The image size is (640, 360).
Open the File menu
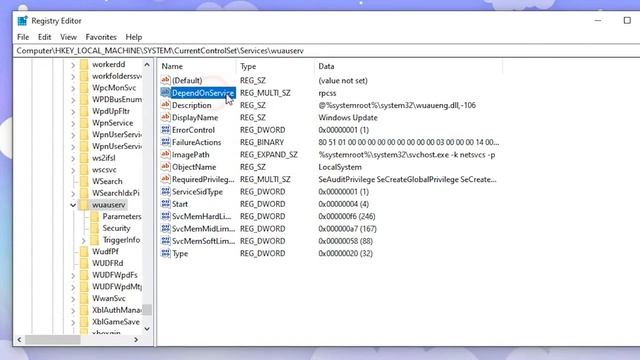(x=23, y=37)
